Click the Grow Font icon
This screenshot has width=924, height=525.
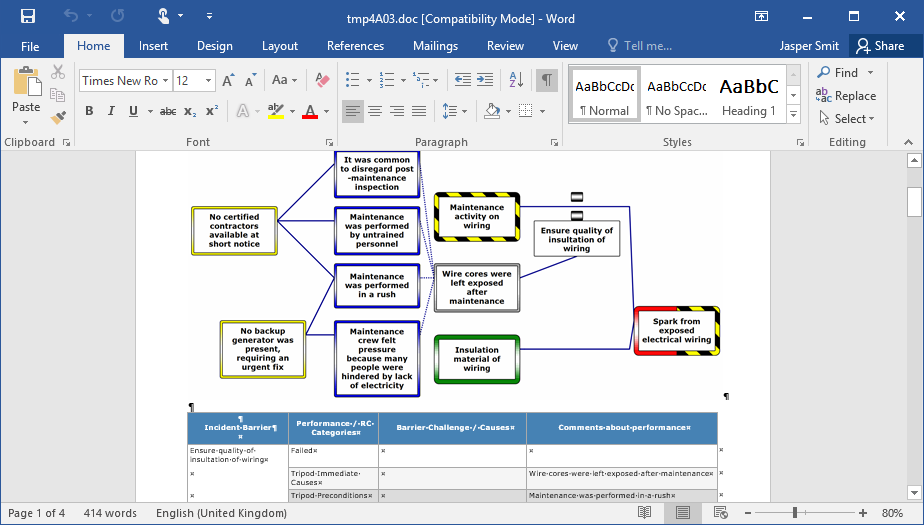(228, 80)
